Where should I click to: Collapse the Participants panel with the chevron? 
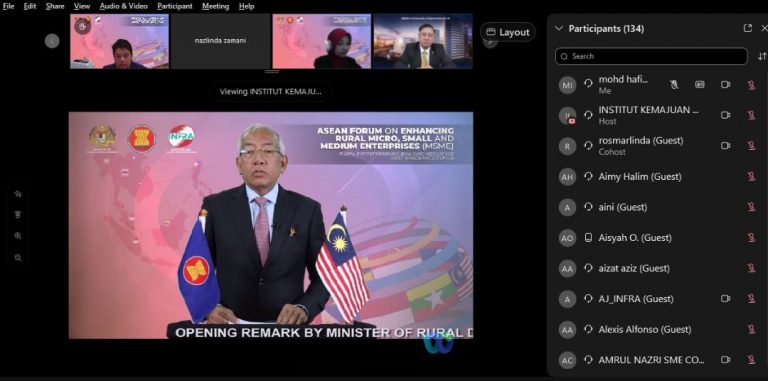click(x=558, y=28)
